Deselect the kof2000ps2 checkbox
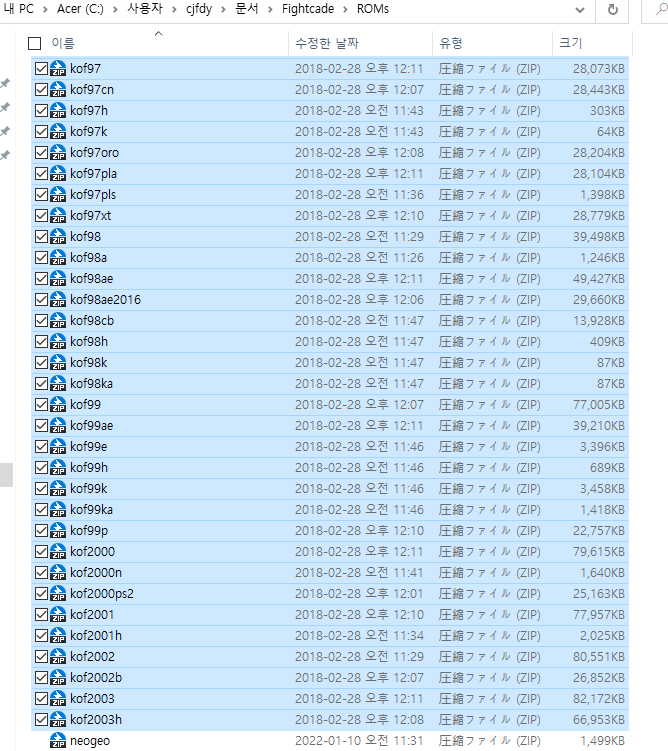The height and width of the screenshot is (751, 668). (41, 594)
